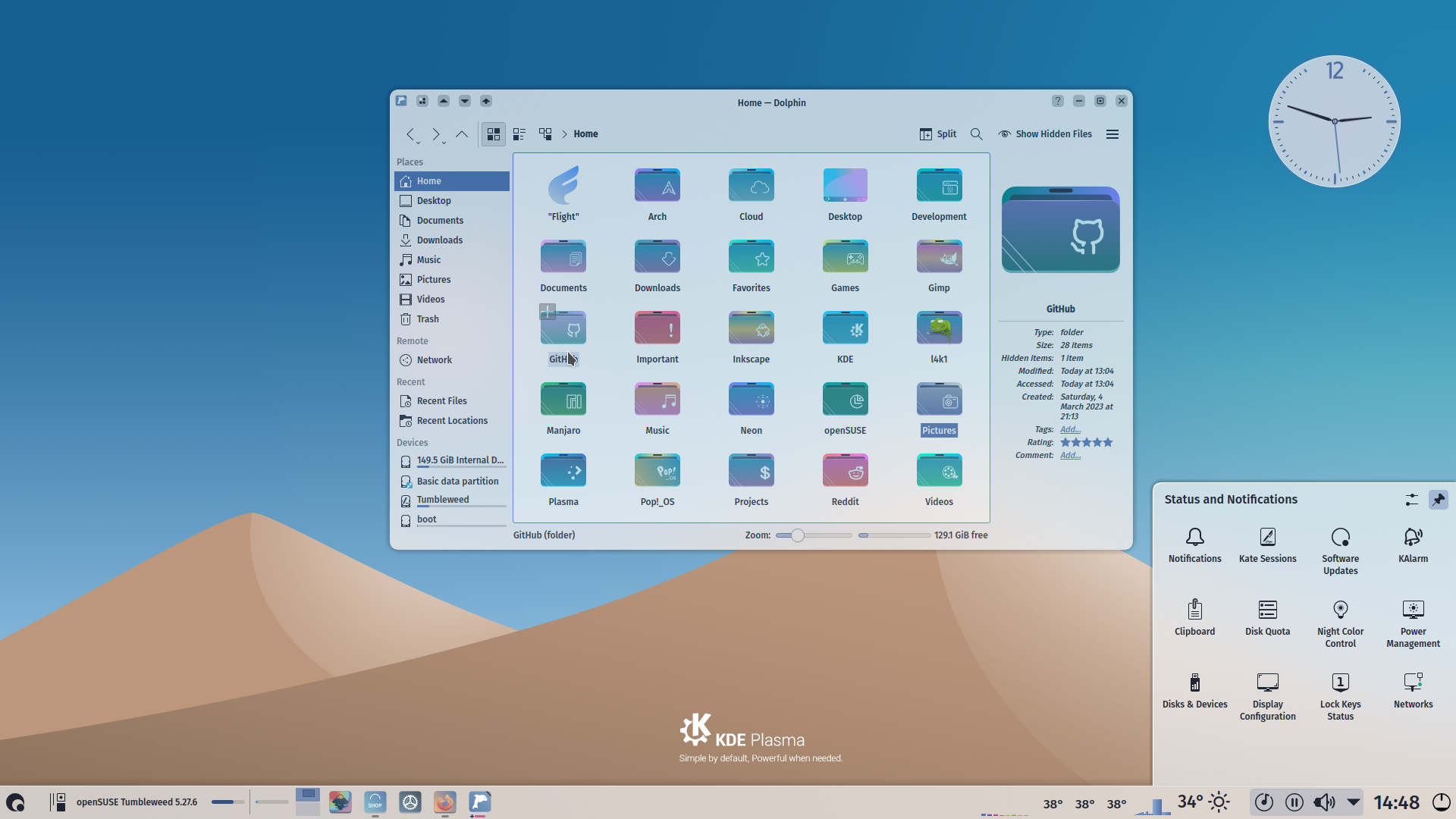Open Trash in Places panel

pos(452,319)
